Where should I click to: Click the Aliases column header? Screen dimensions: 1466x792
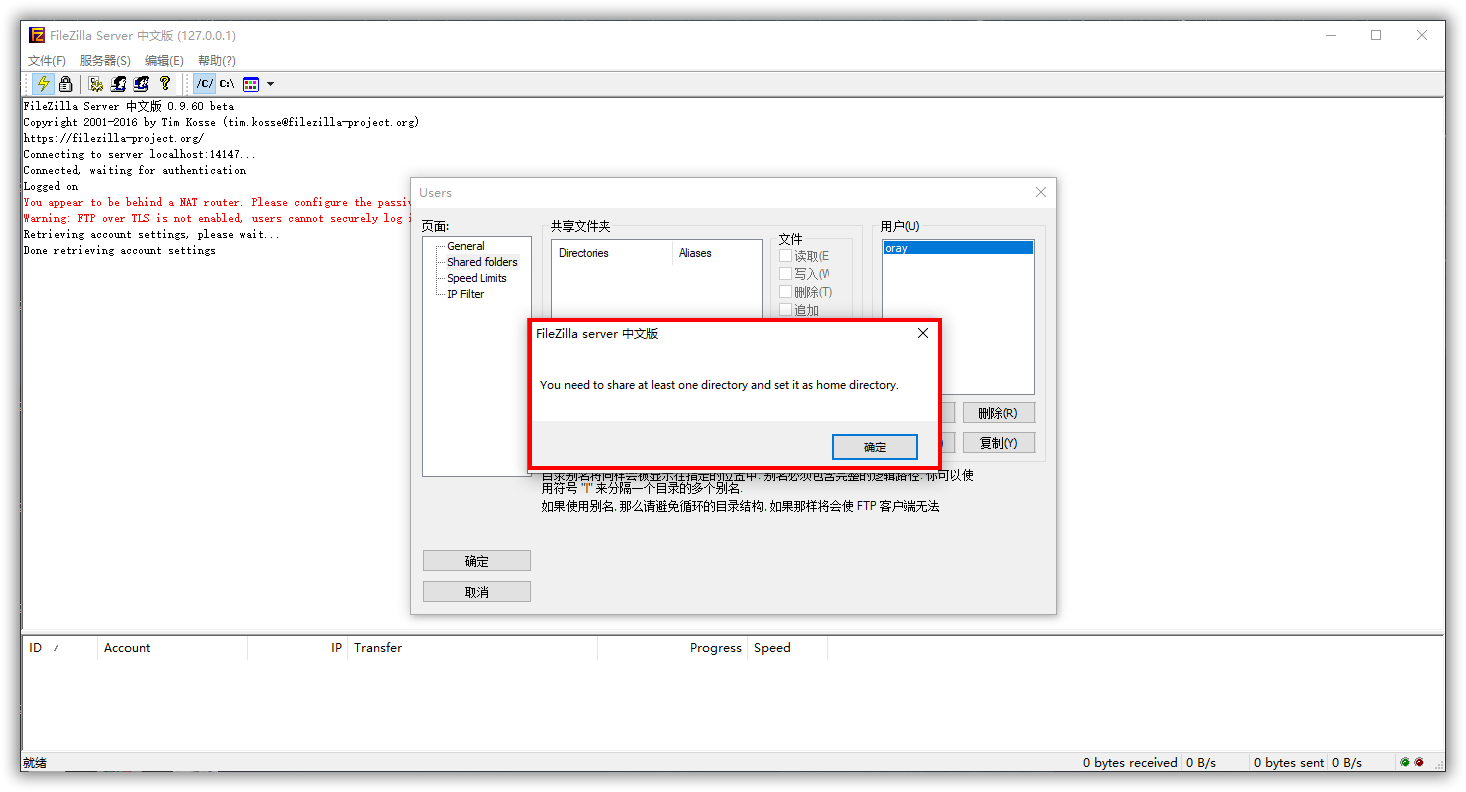point(716,253)
